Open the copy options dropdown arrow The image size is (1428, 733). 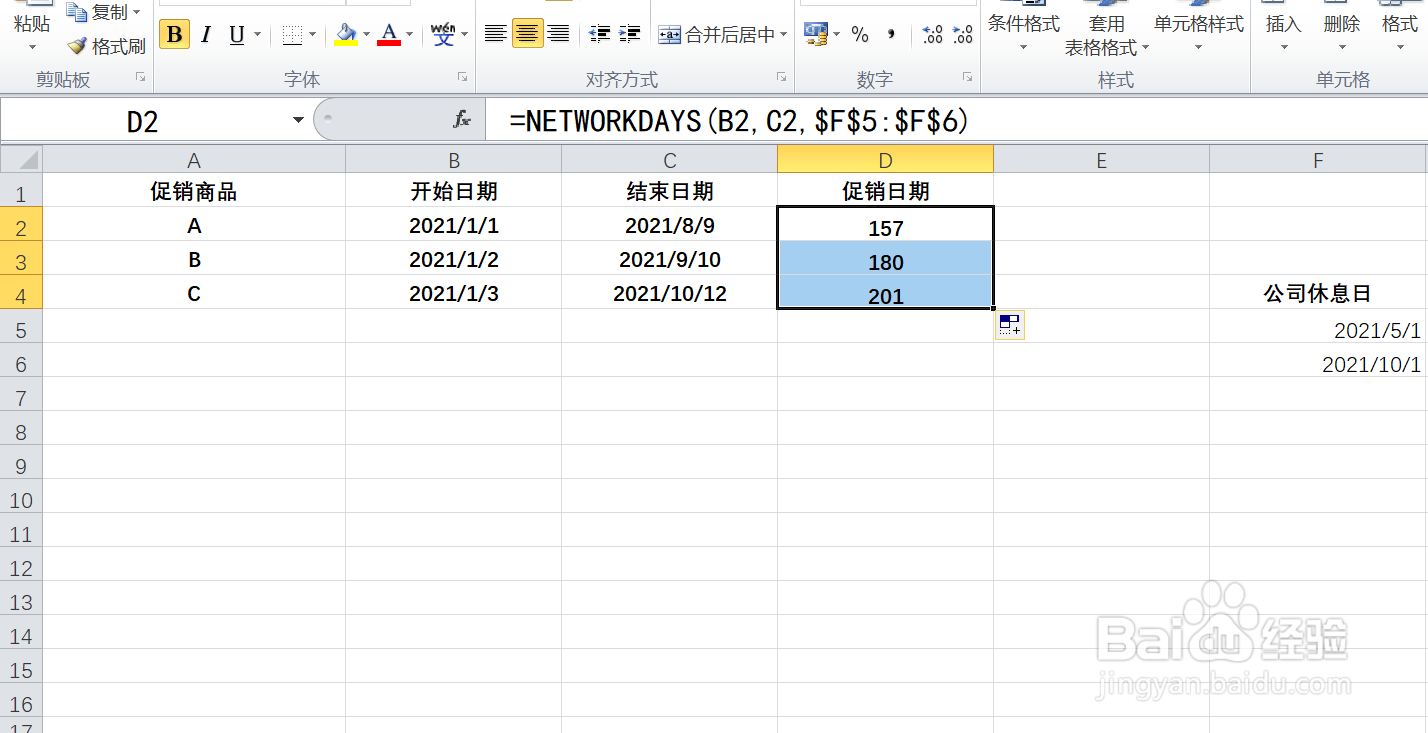(x=137, y=13)
